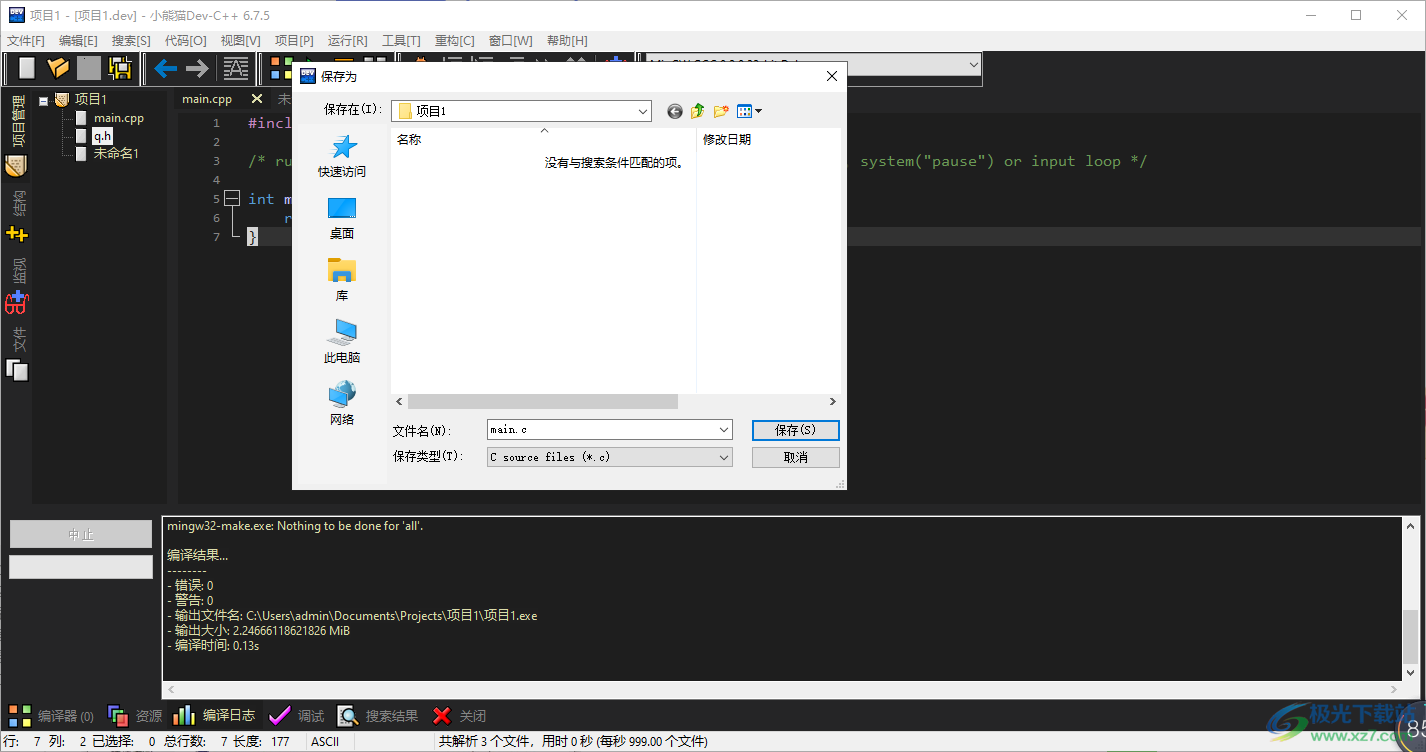Click the Save All floppy disks icon
1426x752 pixels.
tap(121, 68)
